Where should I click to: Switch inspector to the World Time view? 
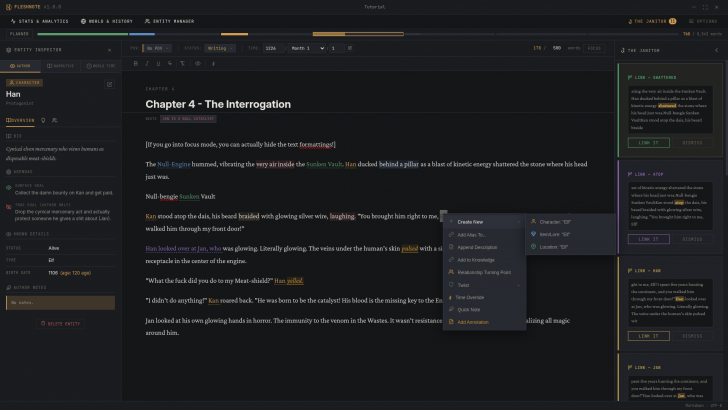(x=101, y=66)
